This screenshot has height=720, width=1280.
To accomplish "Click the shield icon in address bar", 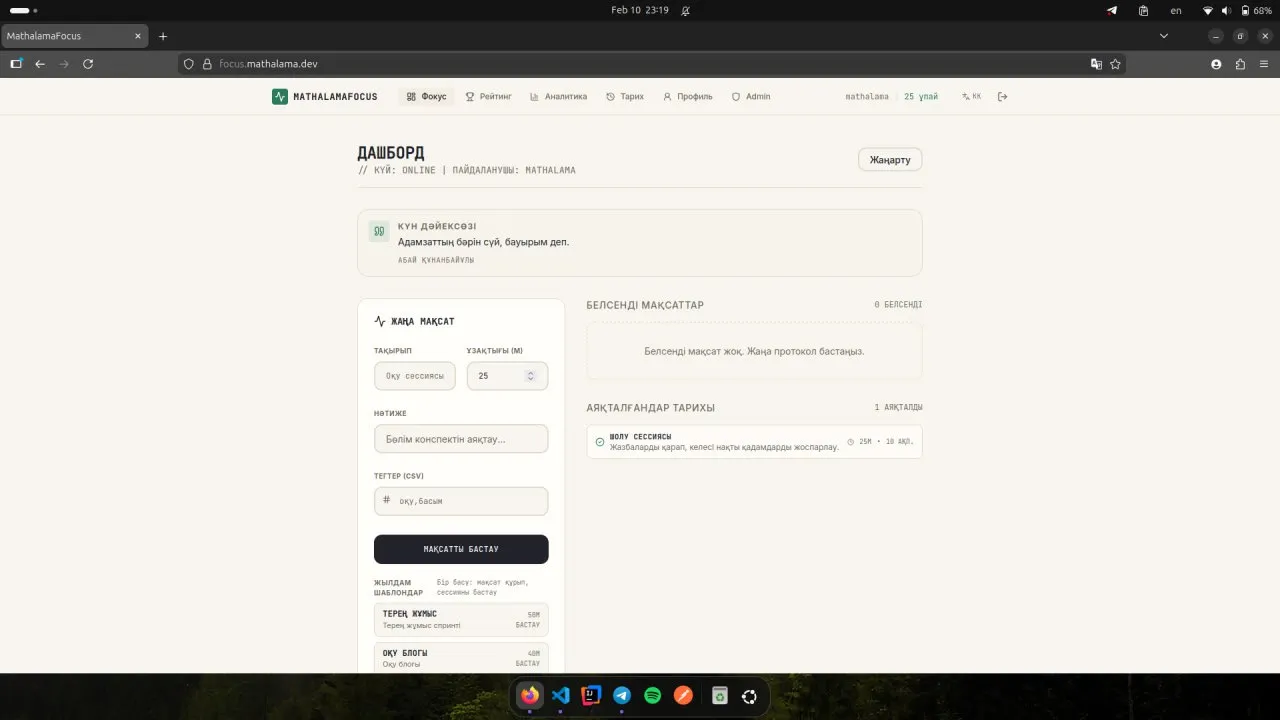I will pyautogui.click(x=188, y=64).
